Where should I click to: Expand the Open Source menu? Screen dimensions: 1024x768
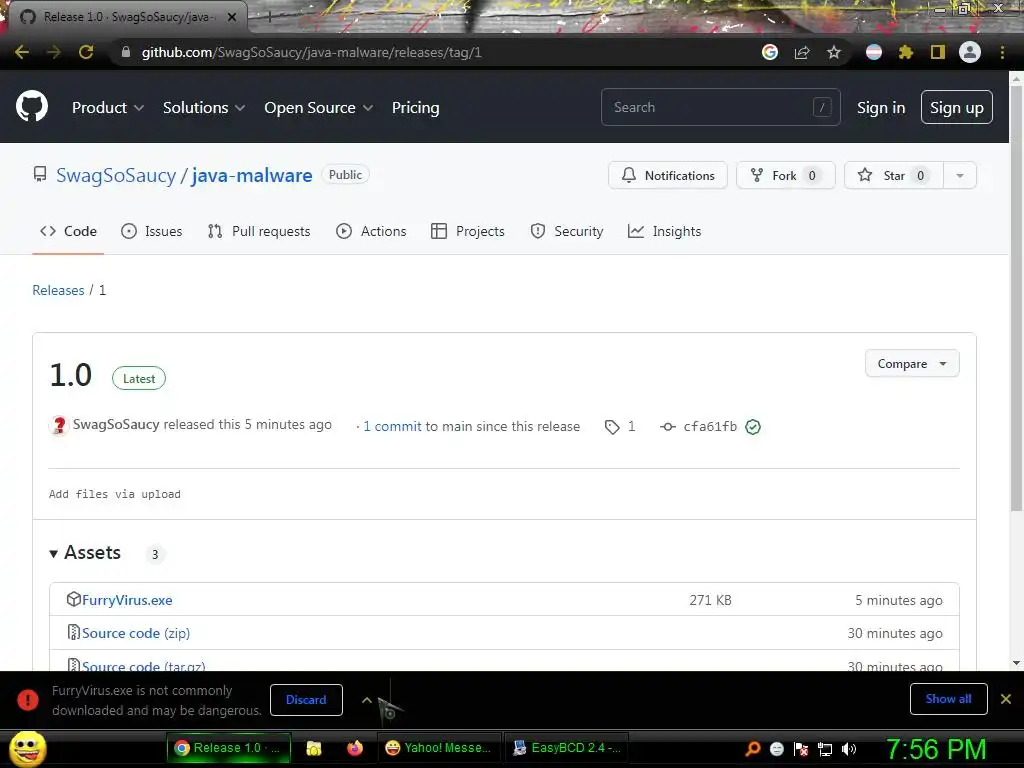tap(319, 108)
